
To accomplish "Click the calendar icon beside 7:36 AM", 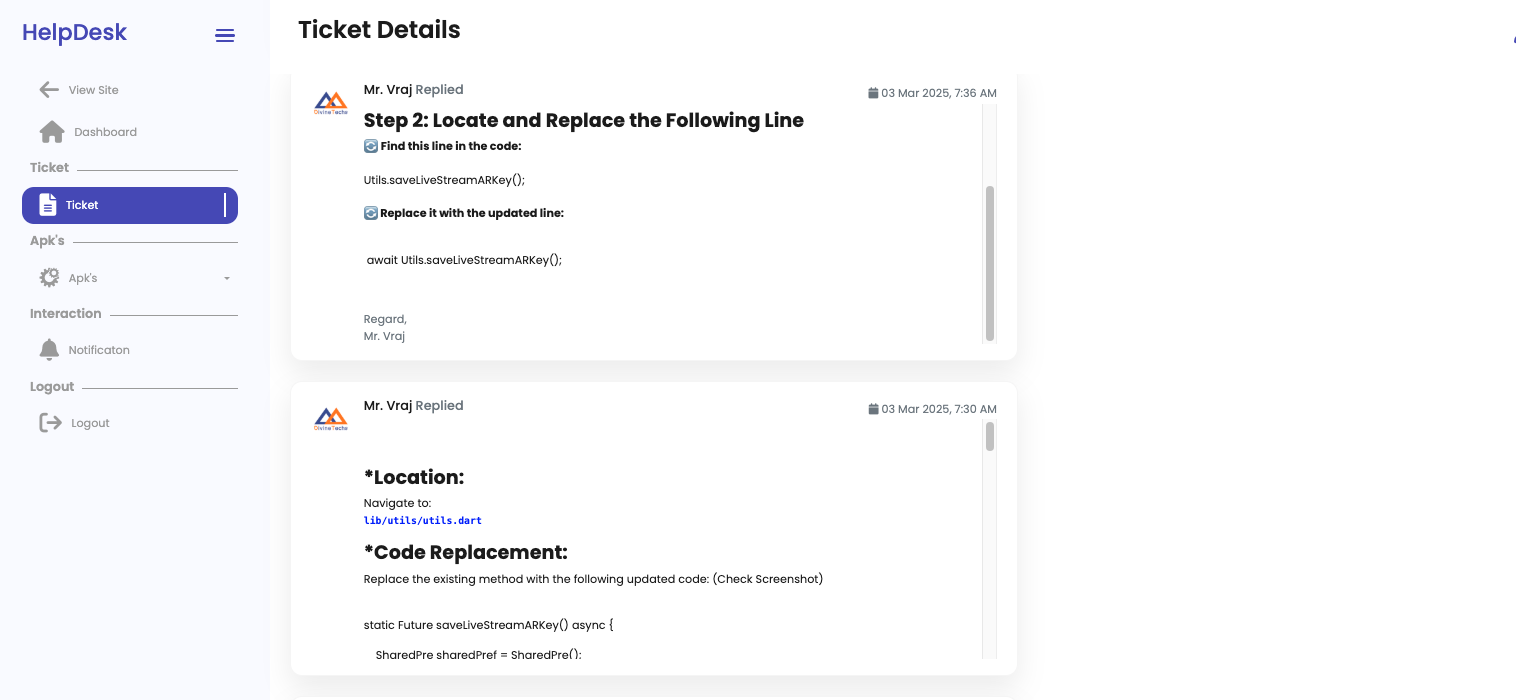I will 873,93.
